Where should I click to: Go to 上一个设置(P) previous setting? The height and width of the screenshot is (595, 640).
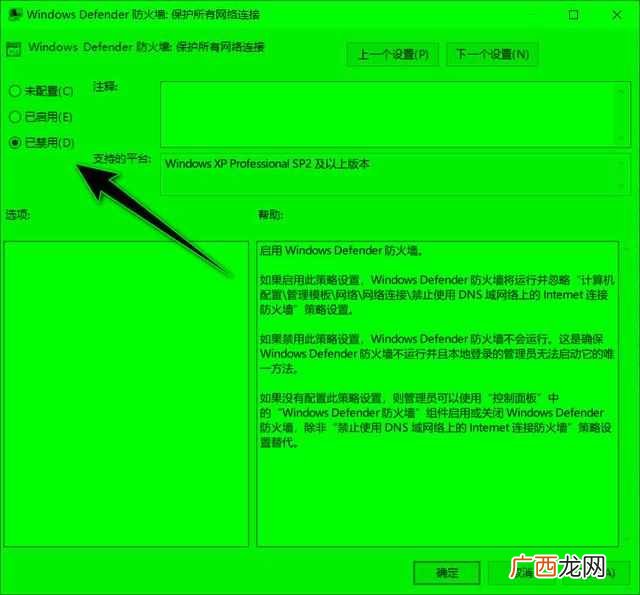tap(393, 54)
